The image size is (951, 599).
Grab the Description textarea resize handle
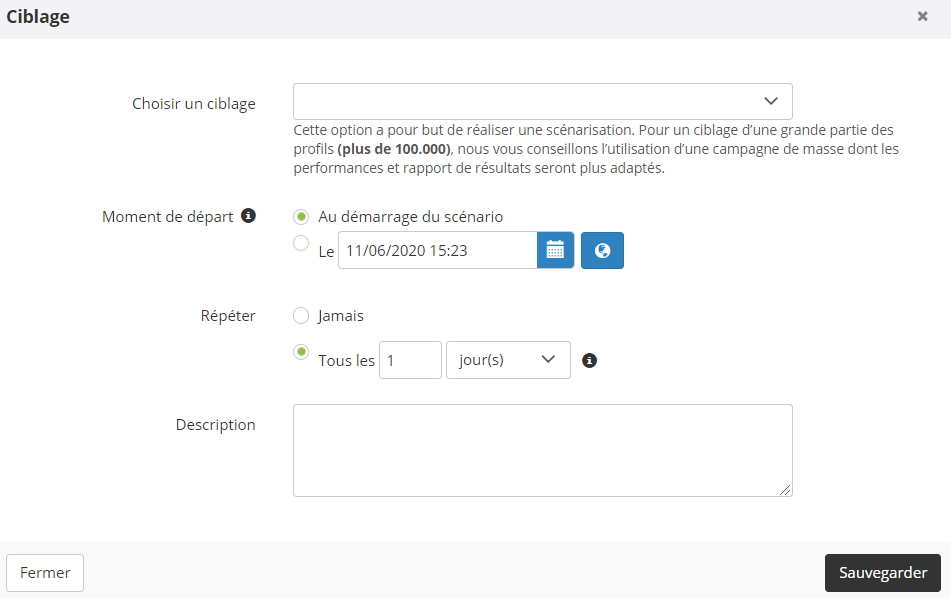[785, 490]
